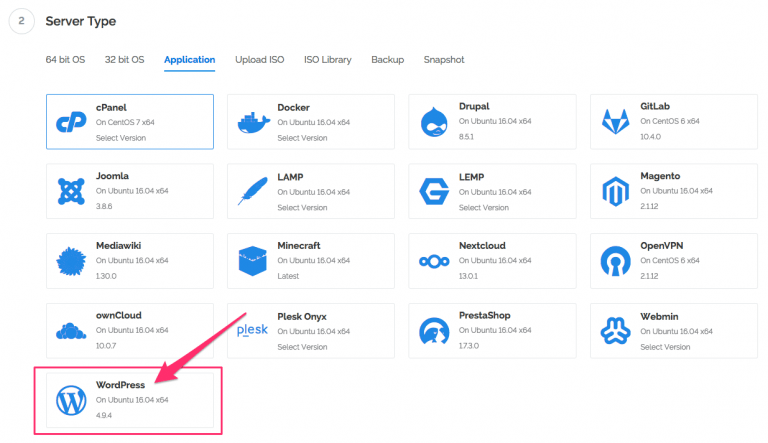768x443 pixels.
Task: Click the plesk logo icon
Action: 252,330
